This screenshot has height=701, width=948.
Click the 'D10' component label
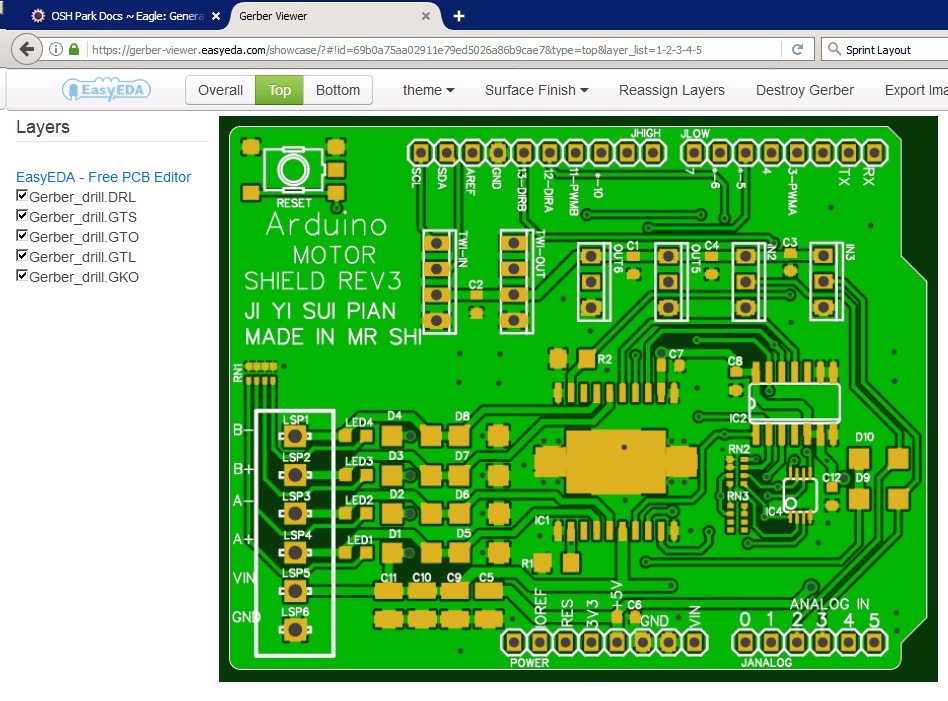(x=864, y=437)
